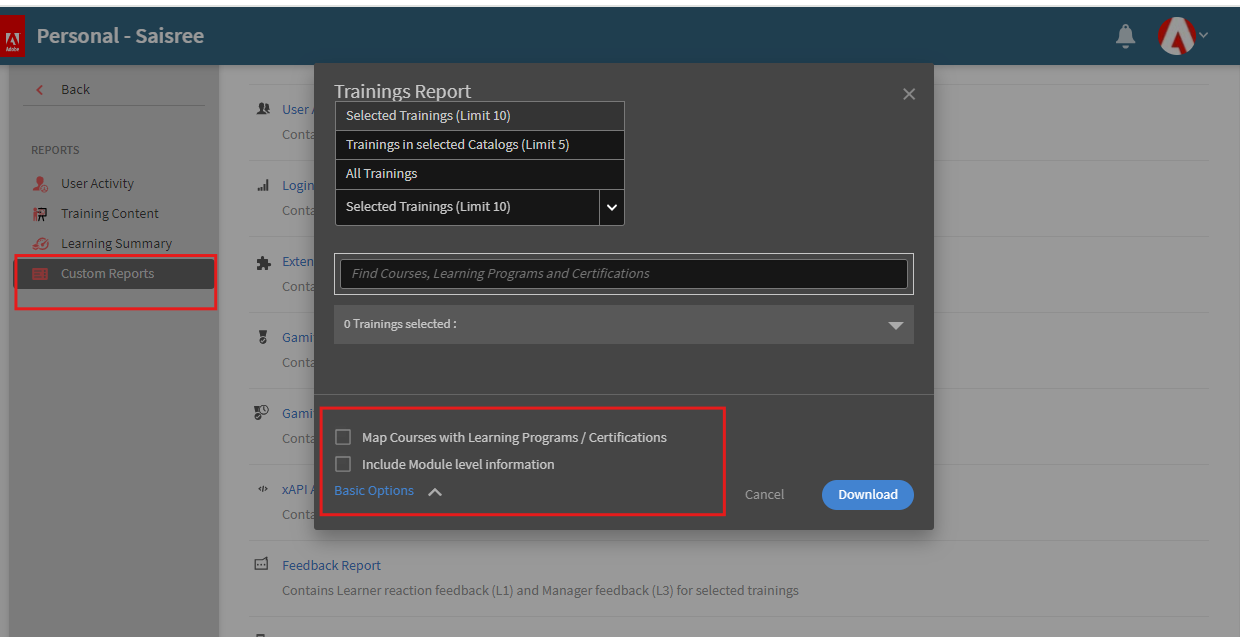Open the notifications bell
The image size is (1240, 637).
[1125, 36]
